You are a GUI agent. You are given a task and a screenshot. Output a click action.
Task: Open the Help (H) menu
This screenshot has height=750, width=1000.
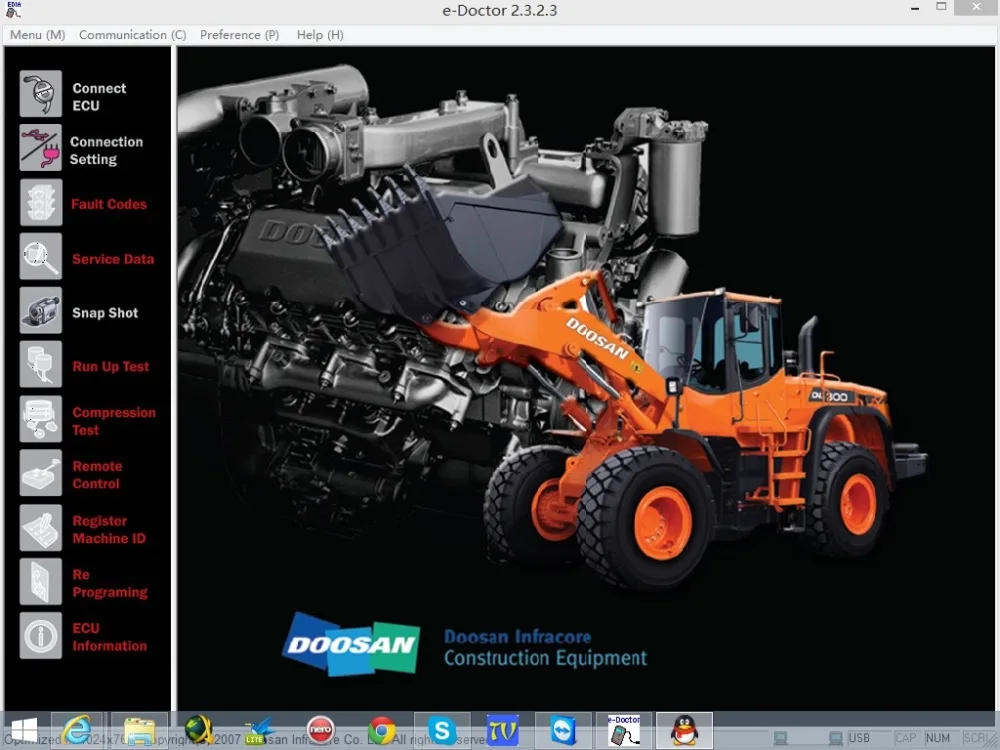pyautogui.click(x=319, y=35)
